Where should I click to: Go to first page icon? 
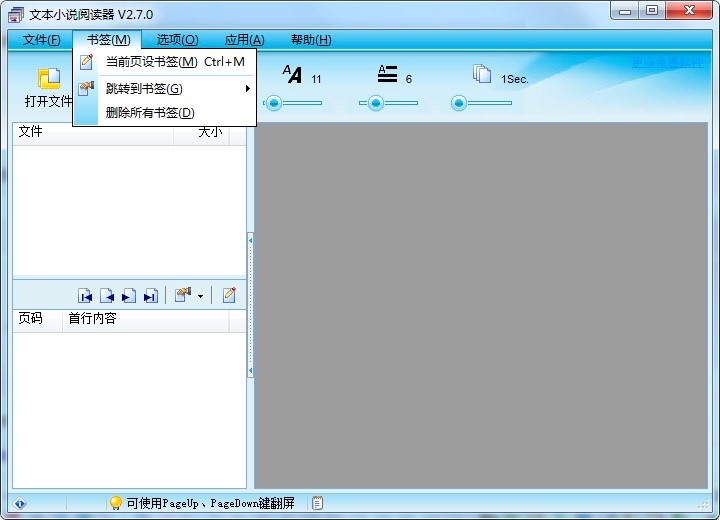coord(85,295)
